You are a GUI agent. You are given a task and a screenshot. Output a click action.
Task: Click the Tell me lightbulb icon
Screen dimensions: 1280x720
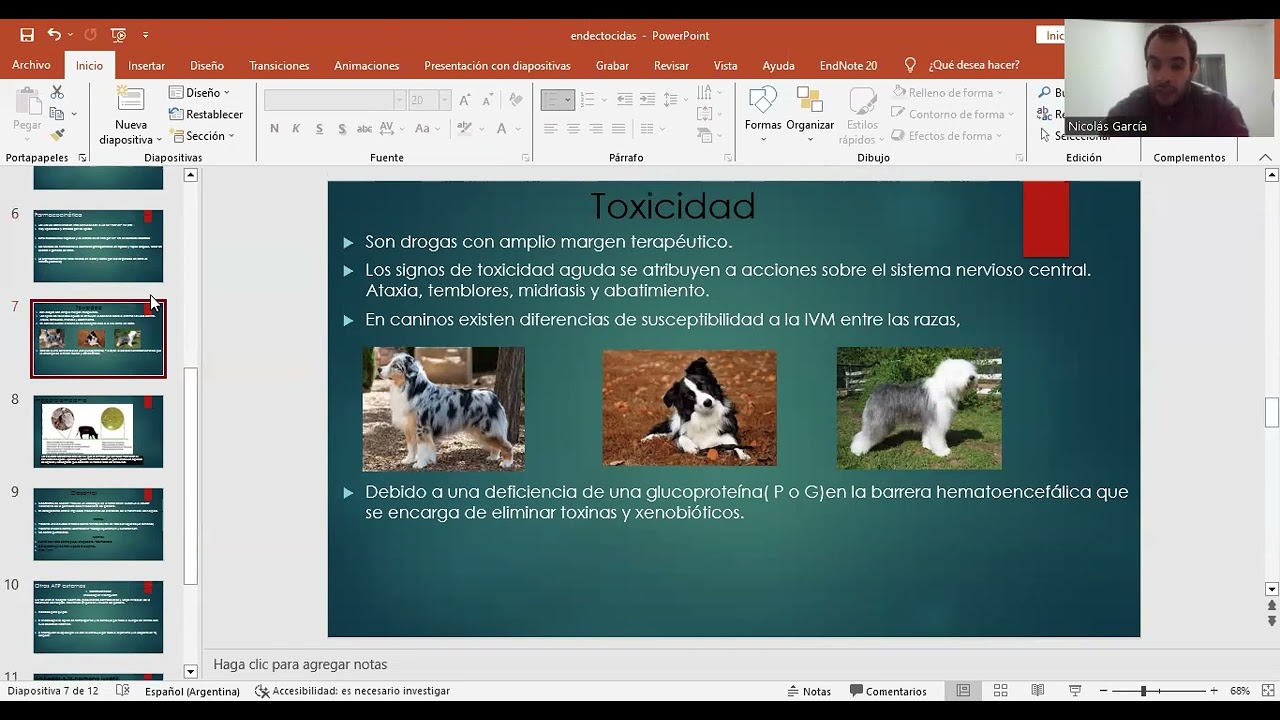click(910, 65)
